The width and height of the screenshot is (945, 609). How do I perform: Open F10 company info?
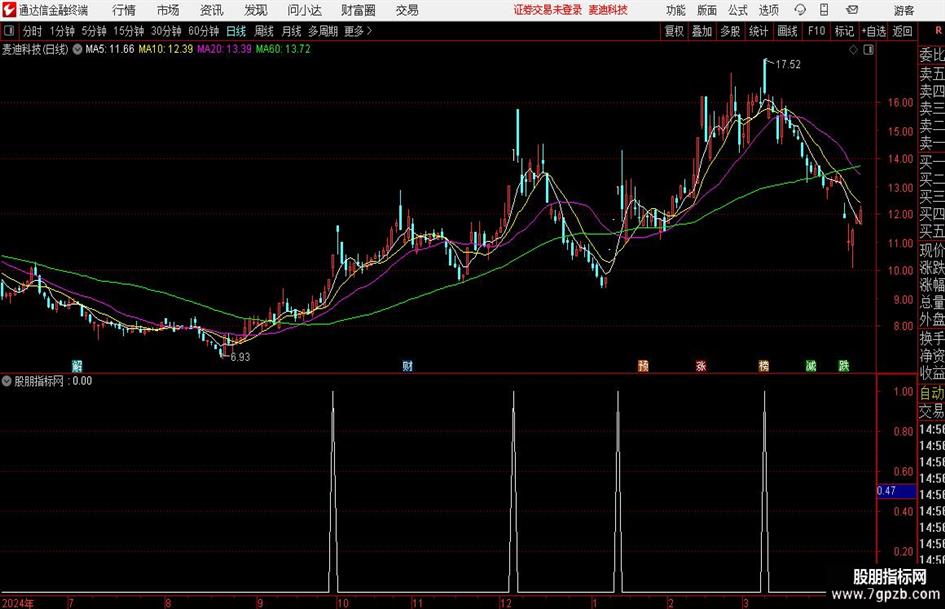(x=816, y=31)
